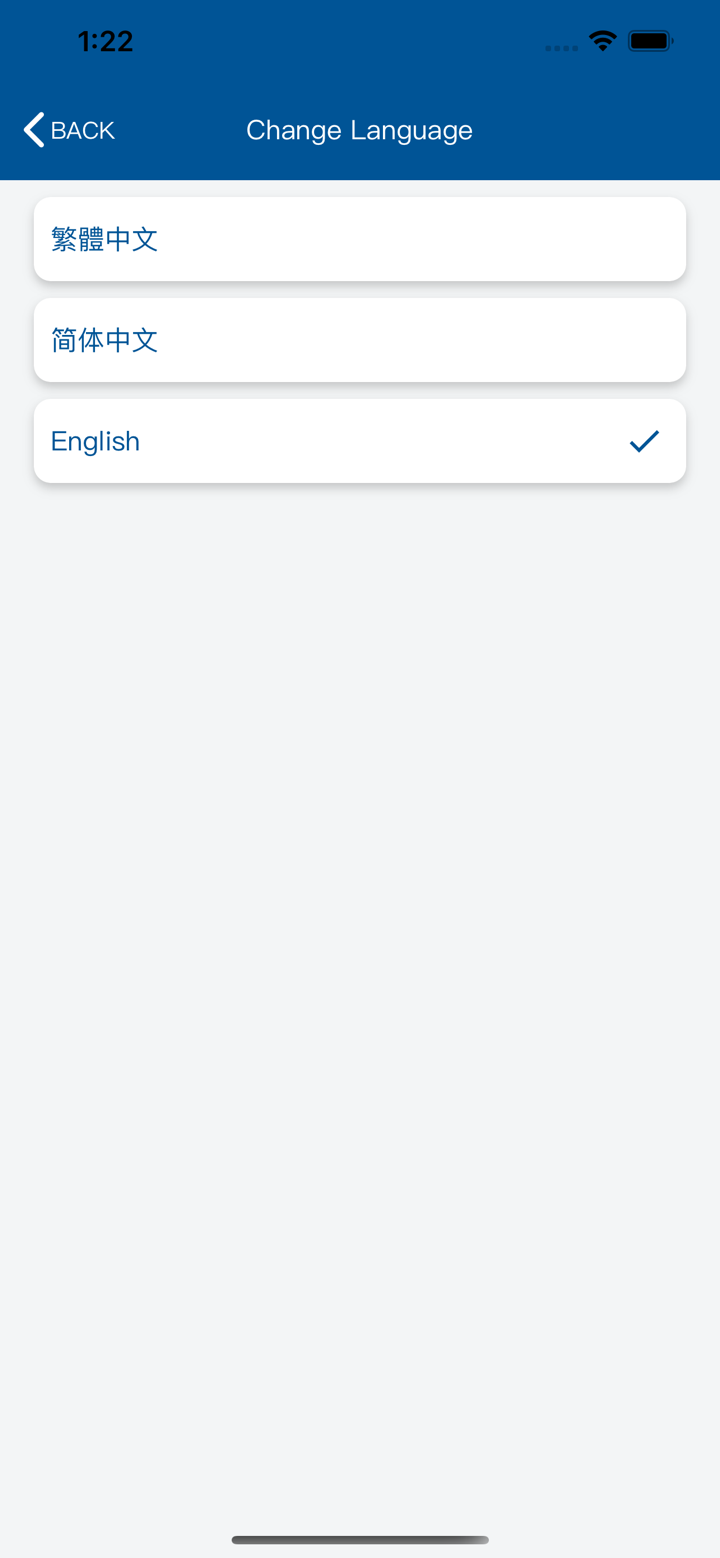
Task: Tap the back chevron arrow icon
Action: (x=34, y=130)
